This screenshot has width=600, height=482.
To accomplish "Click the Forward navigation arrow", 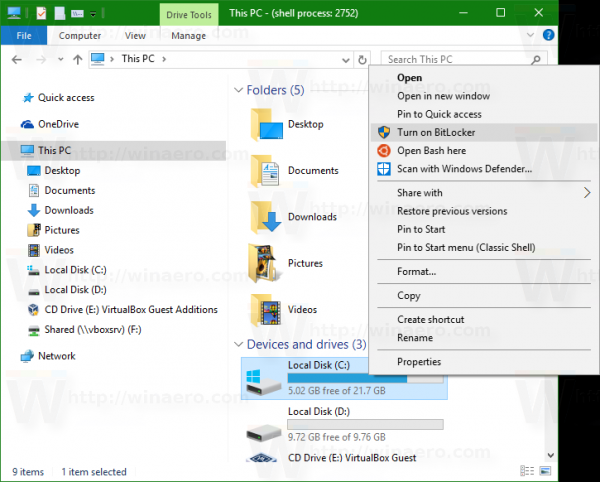I will (x=41, y=60).
